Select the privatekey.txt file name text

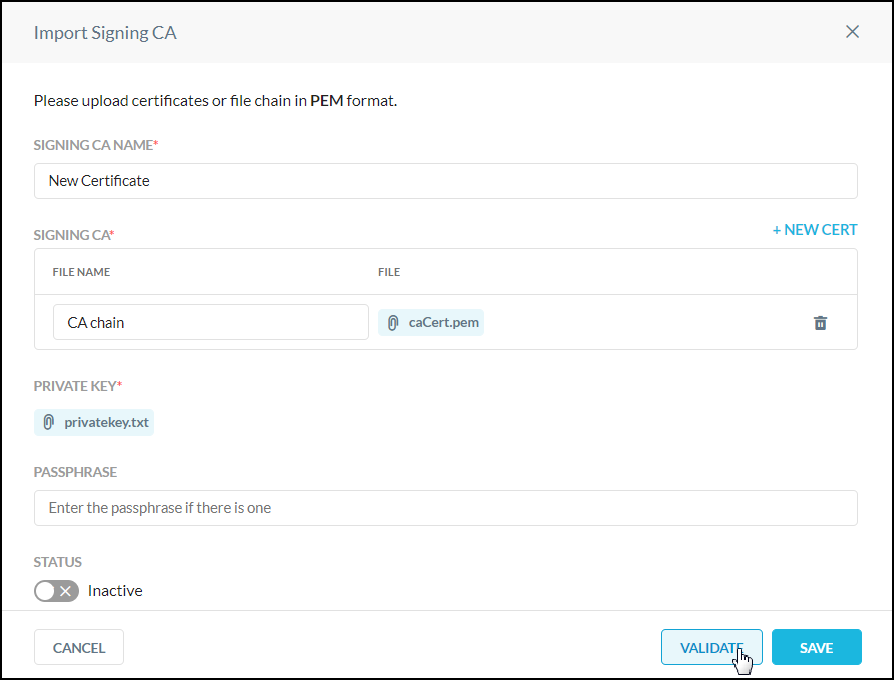(x=106, y=422)
